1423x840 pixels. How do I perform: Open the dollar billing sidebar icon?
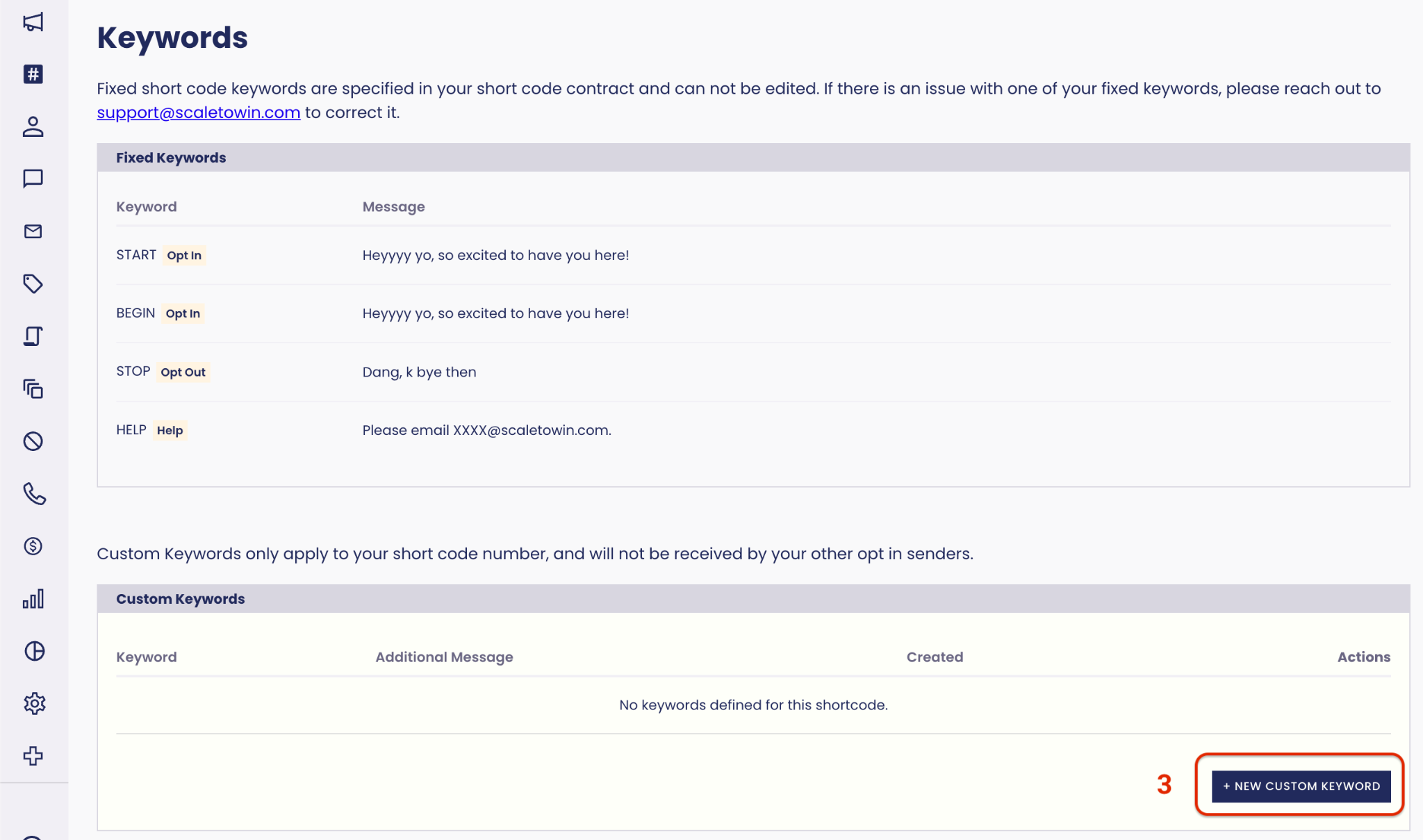point(33,546)
